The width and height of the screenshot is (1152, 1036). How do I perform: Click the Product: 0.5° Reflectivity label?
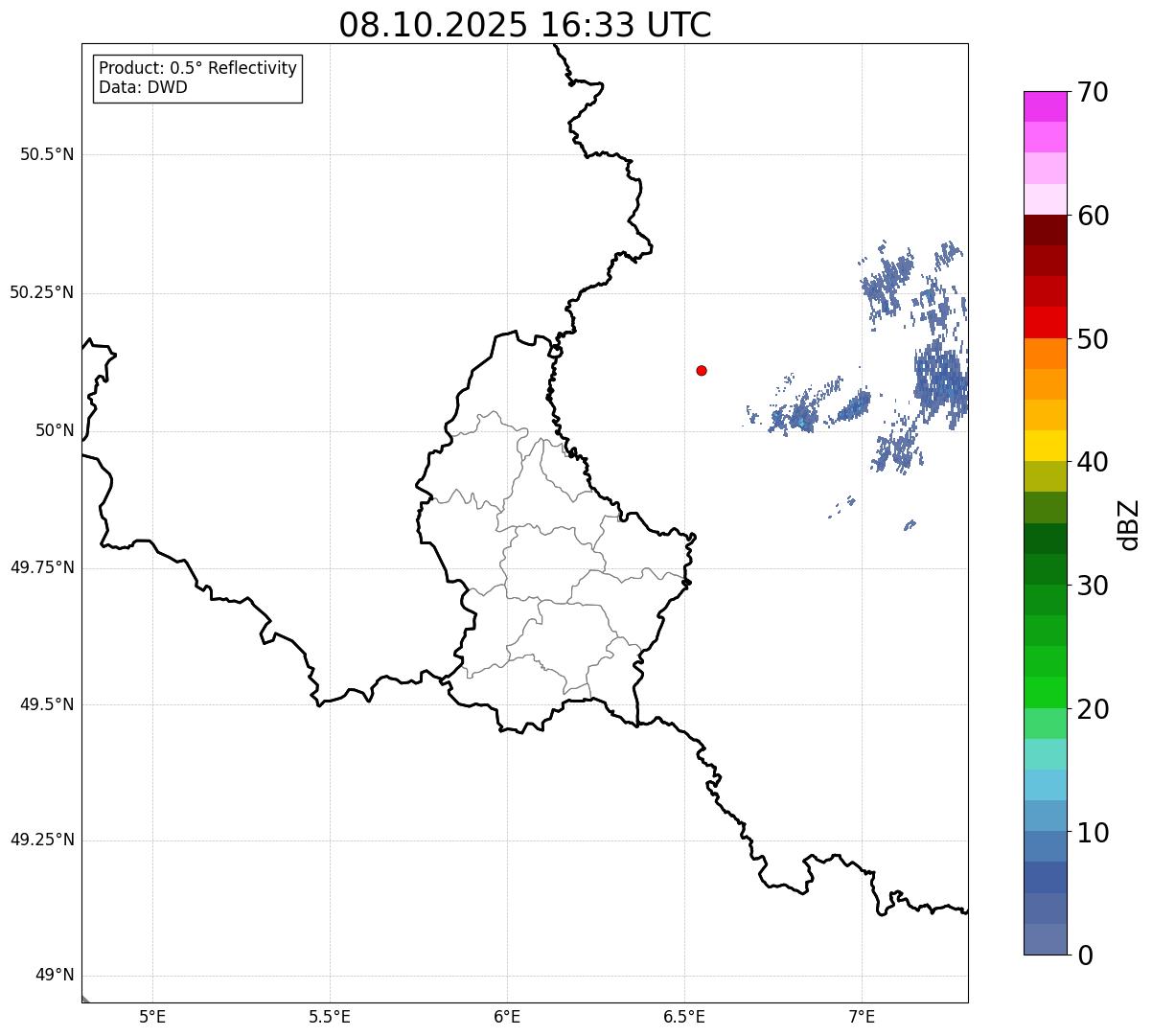[x=198, y=69]
